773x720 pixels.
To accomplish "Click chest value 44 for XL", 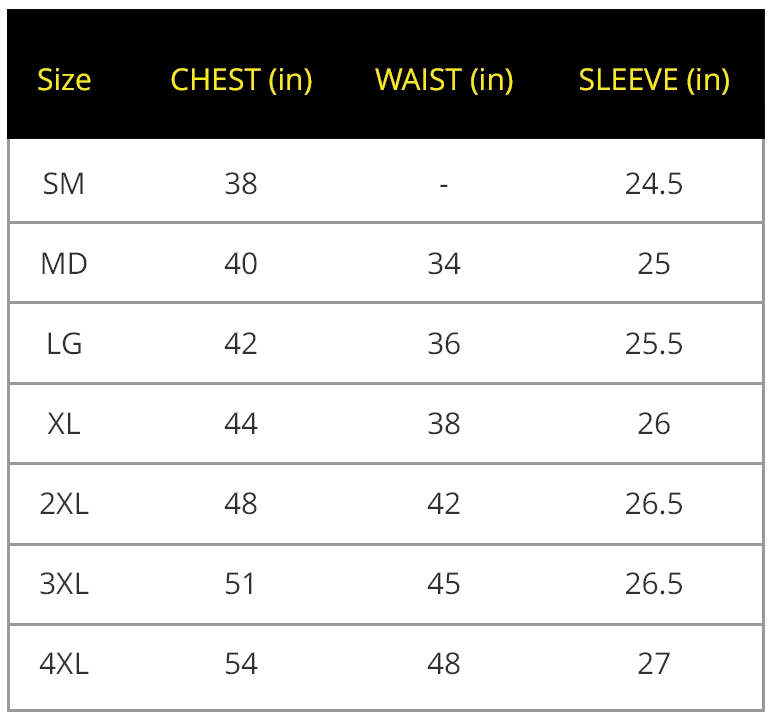I will pyautogui.click(x=241, y=424).
